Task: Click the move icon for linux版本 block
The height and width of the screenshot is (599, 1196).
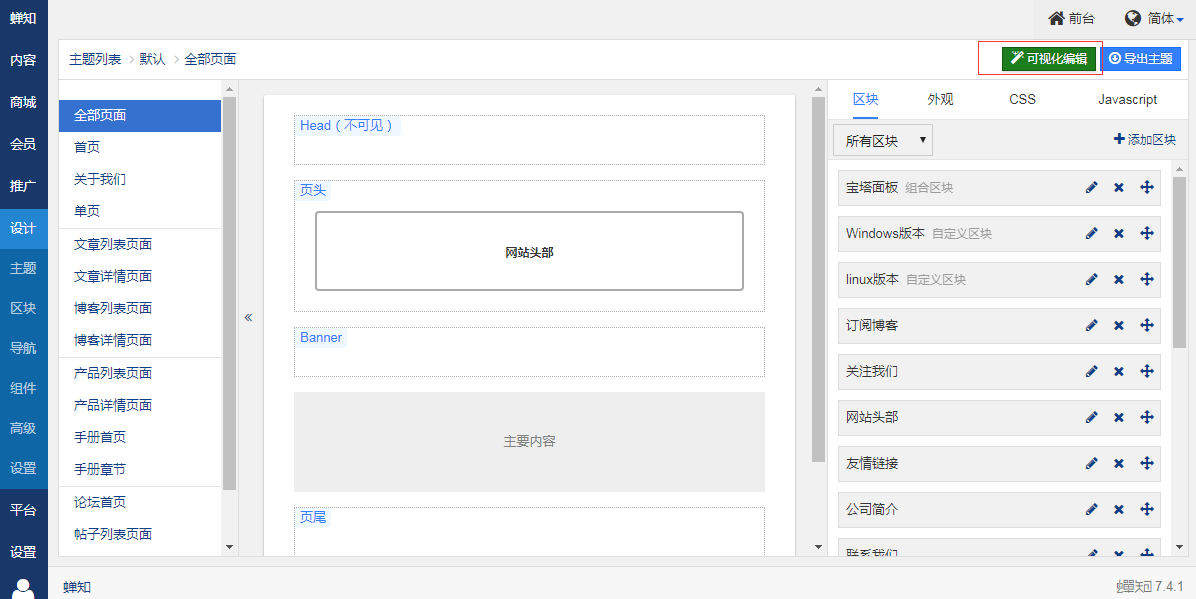Action: tap(1147, 280)
